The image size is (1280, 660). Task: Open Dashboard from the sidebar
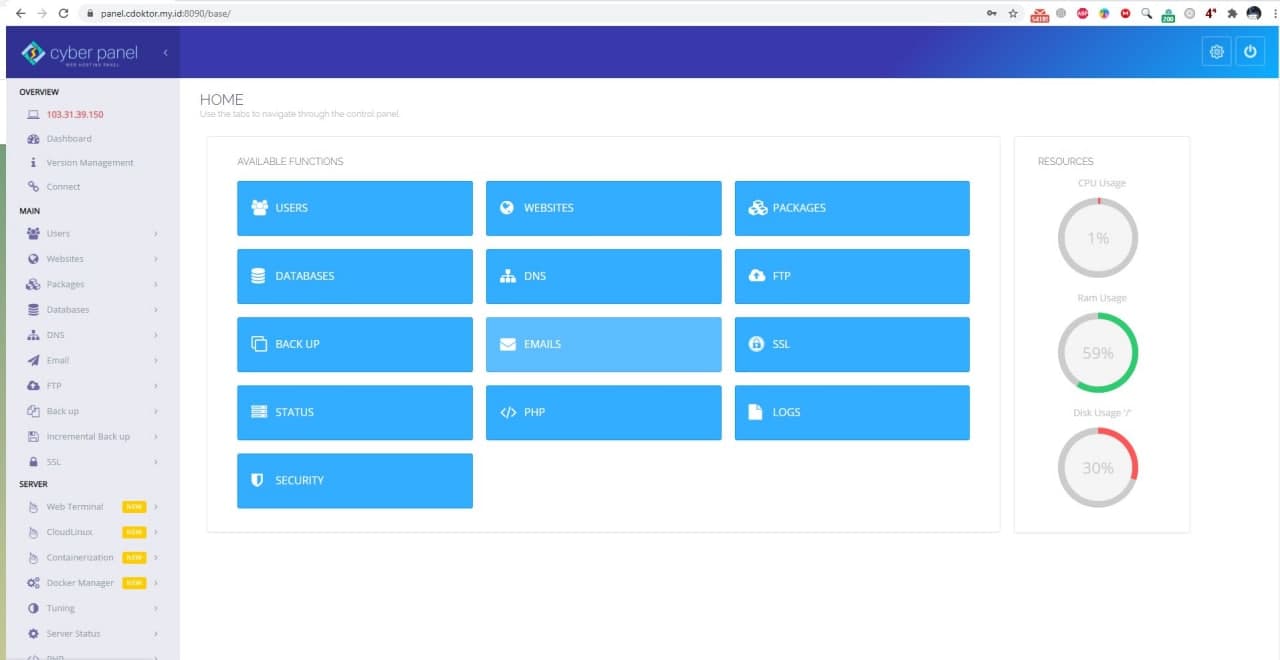(x=68, y=139)
